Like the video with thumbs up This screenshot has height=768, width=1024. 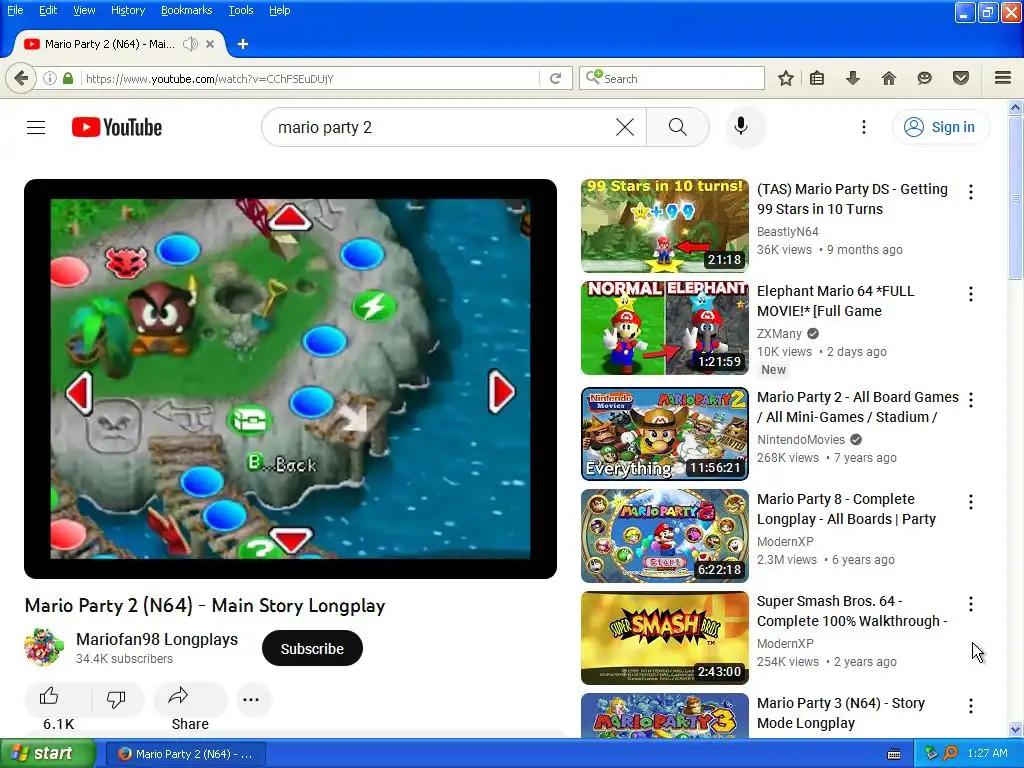(x=50, y=697)
